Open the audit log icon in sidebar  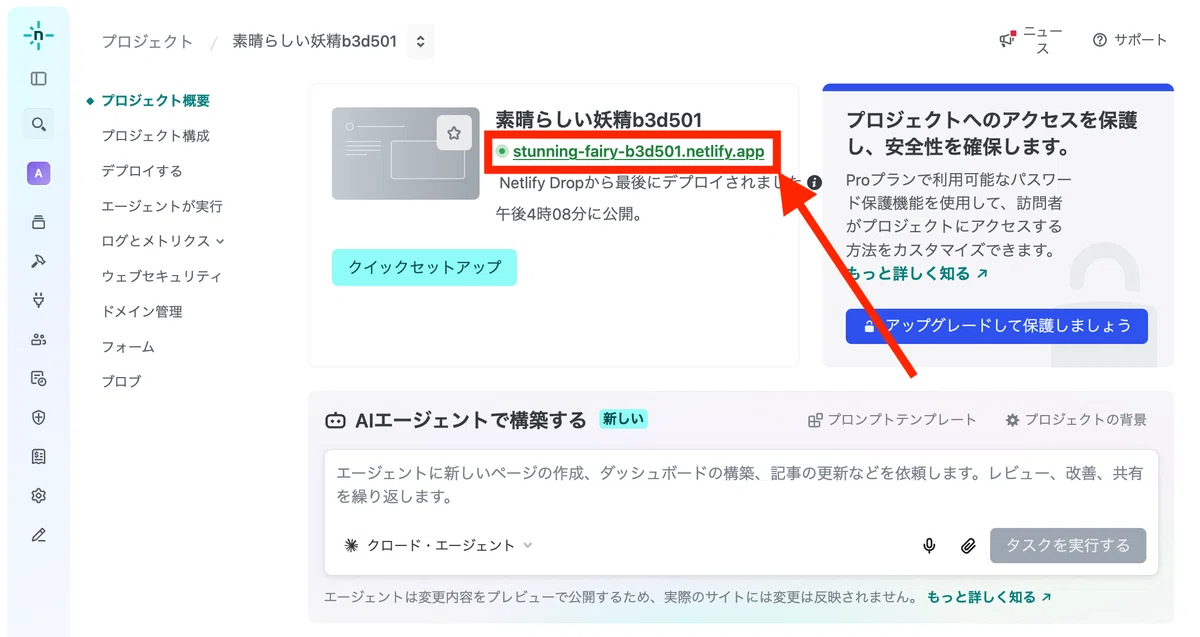38,378
